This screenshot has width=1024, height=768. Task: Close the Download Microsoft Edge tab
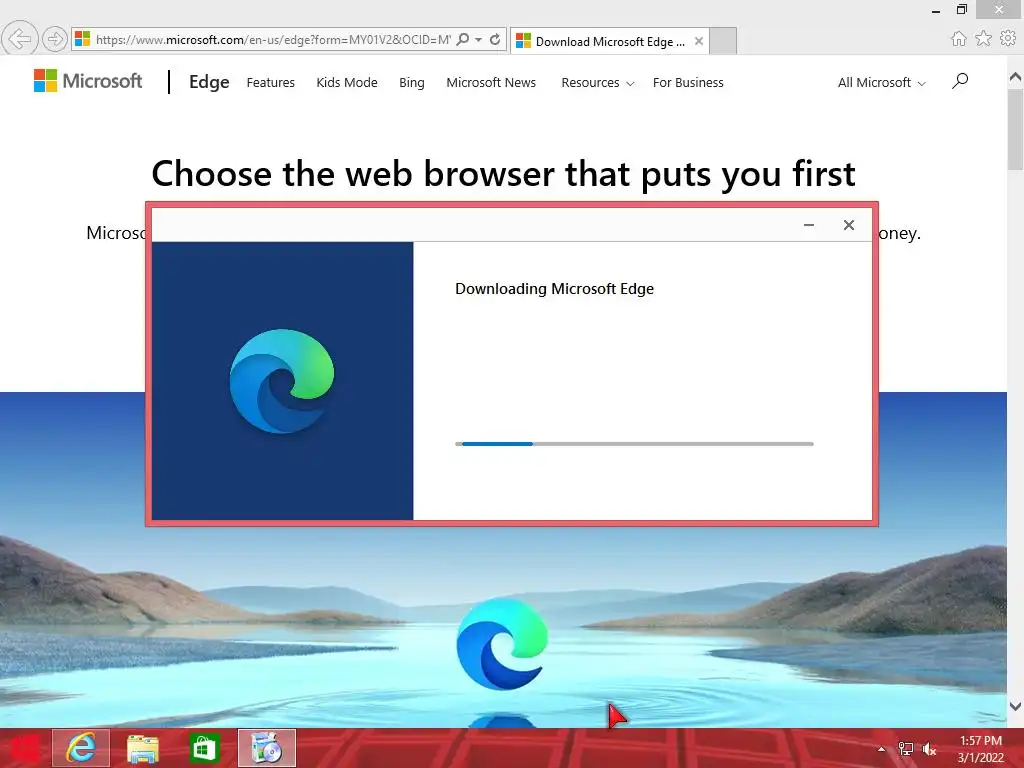pos(699,41)
